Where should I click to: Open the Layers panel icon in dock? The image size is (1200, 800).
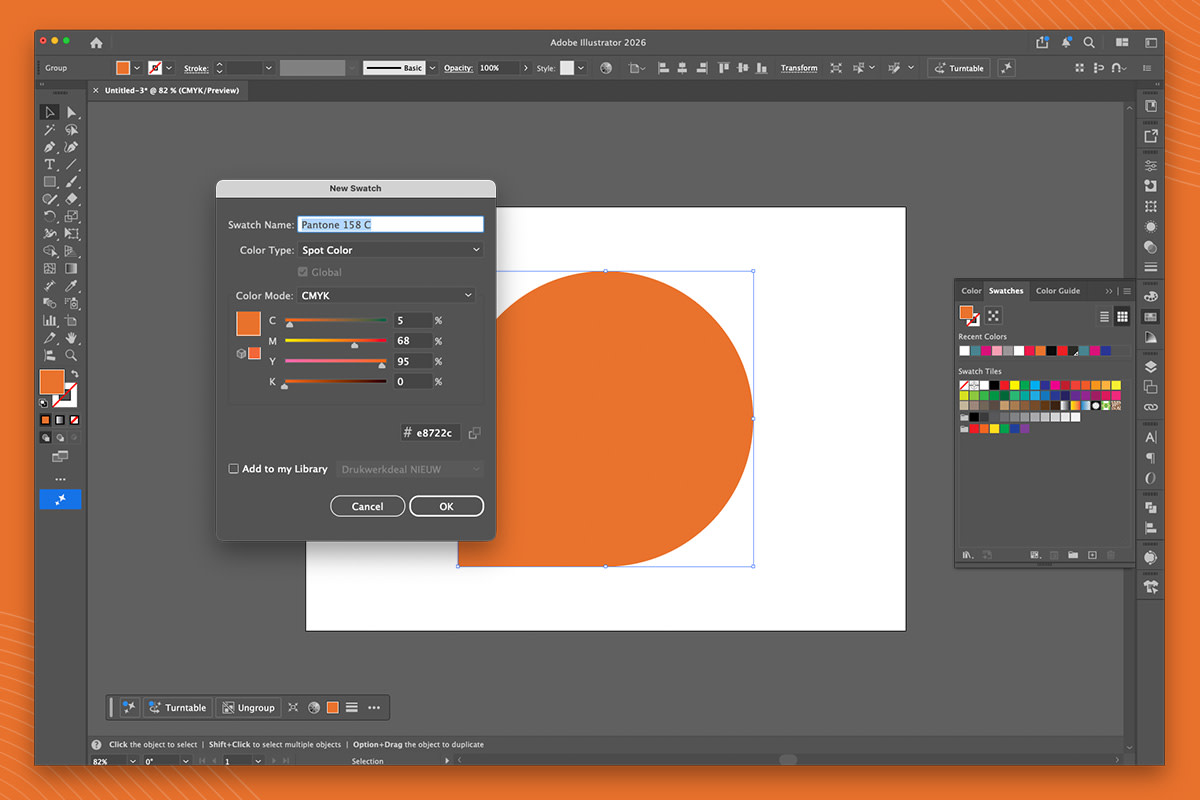click(1151, 367)
